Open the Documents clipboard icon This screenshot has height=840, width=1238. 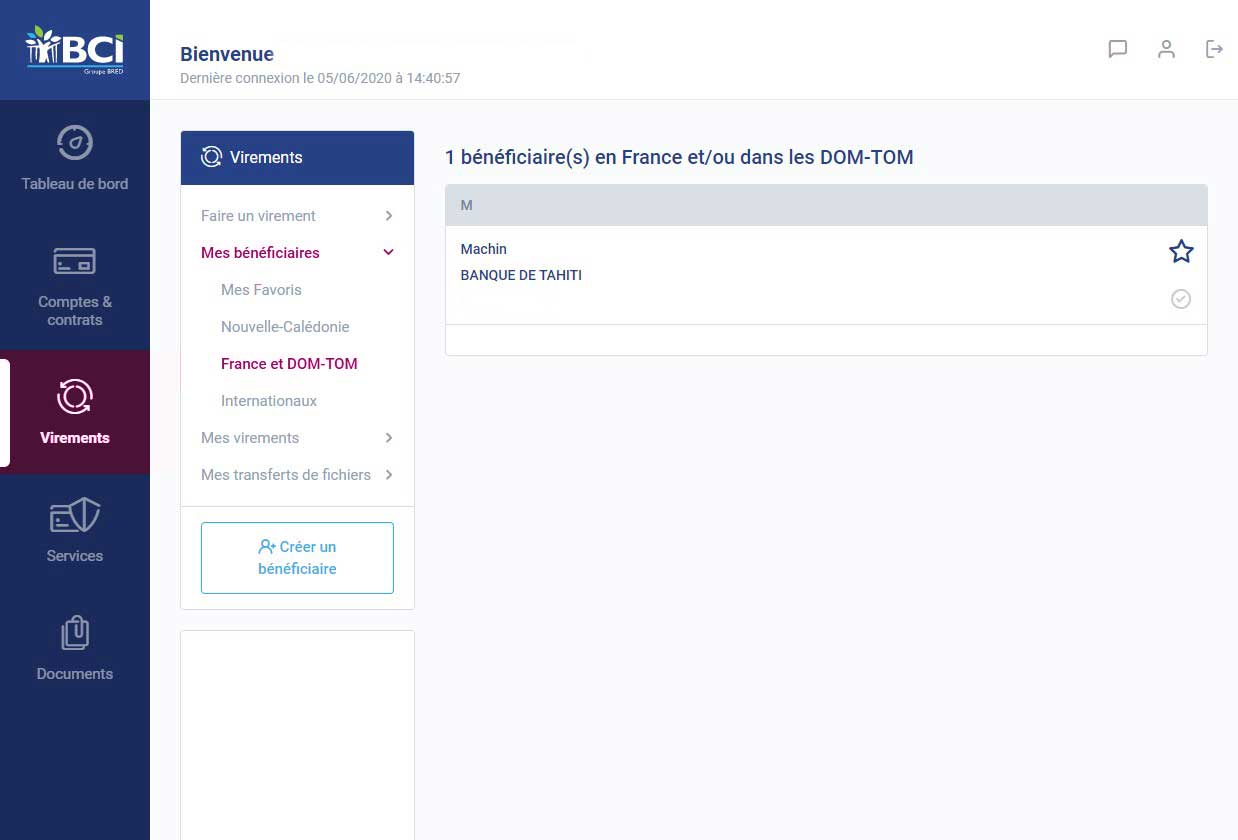click(x=75, y=633)
